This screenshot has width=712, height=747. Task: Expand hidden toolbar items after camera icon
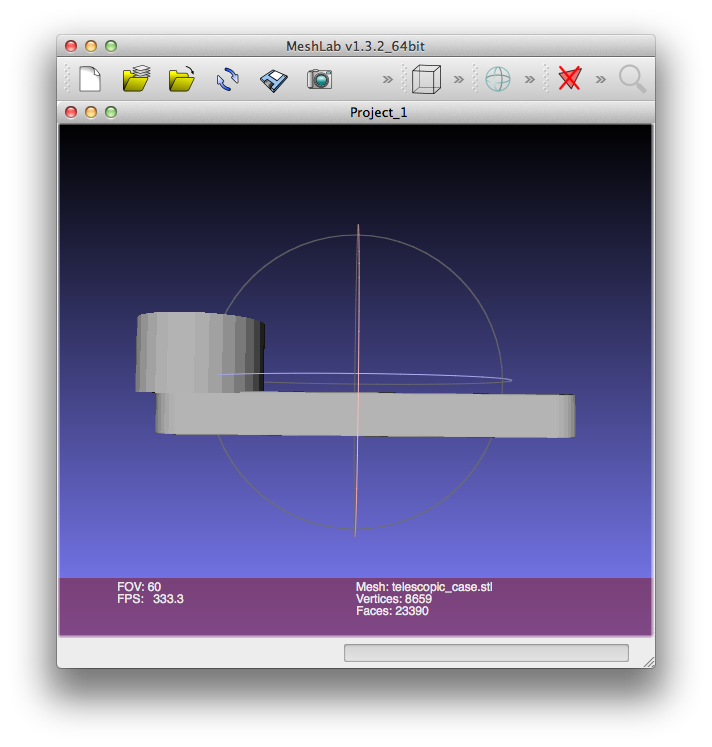[x=388, y=79]
